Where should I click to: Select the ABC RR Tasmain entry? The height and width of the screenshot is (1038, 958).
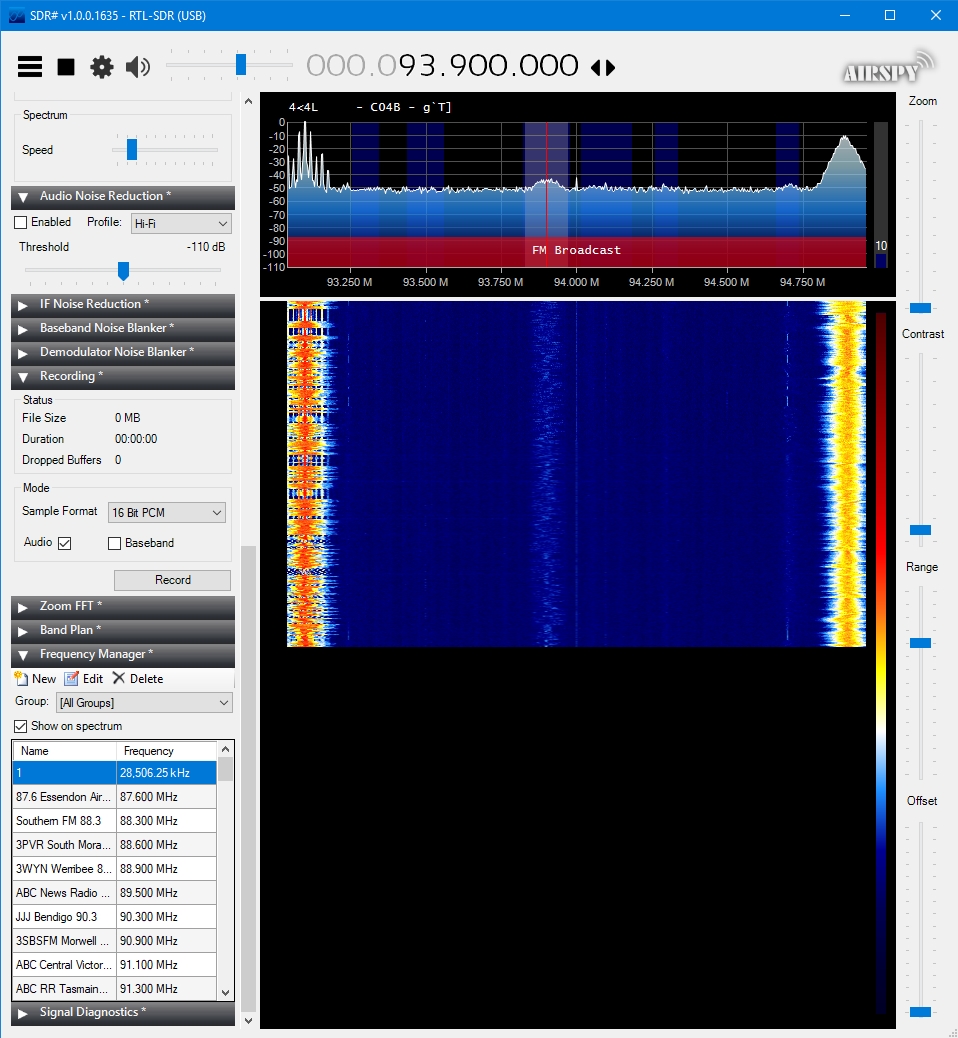[x=115, y=988]
